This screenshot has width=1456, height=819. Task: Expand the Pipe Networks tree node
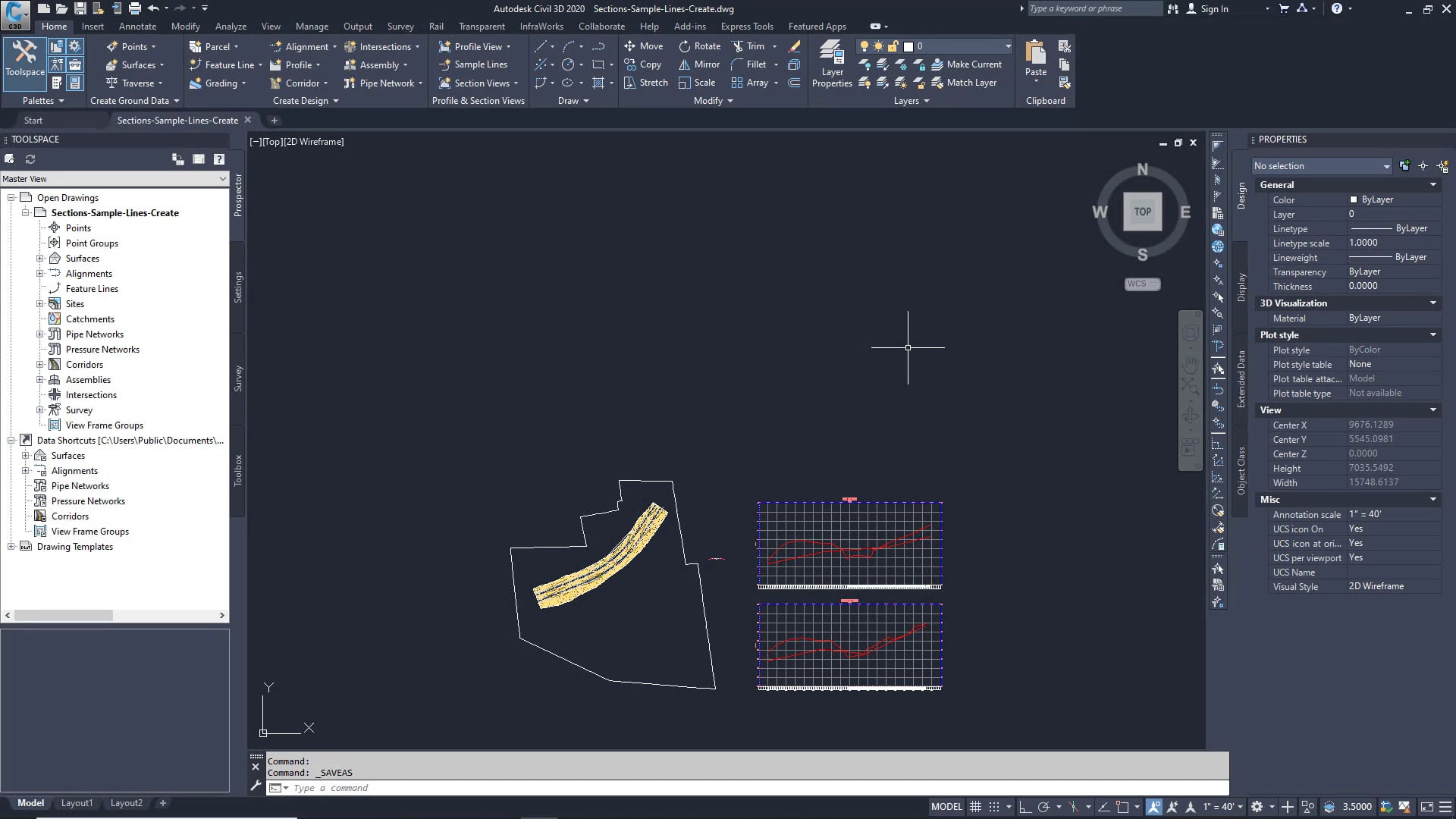pos(40,334)
